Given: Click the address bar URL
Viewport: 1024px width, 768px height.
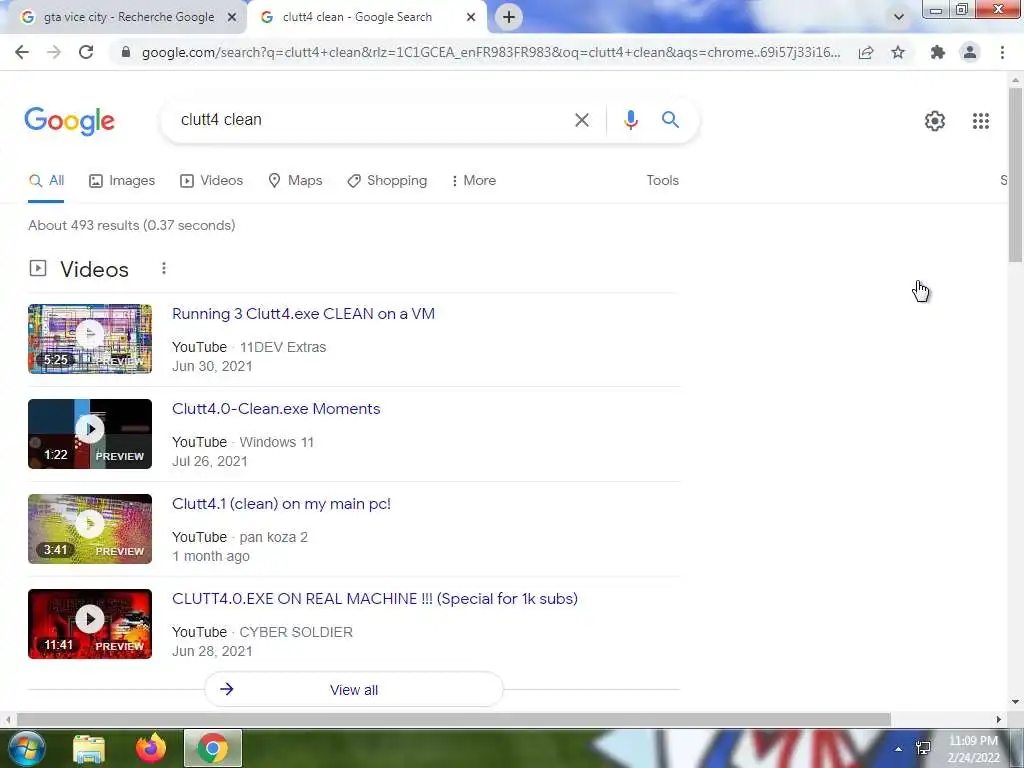Looking at the screenshot, I should (x=490, y=52).
